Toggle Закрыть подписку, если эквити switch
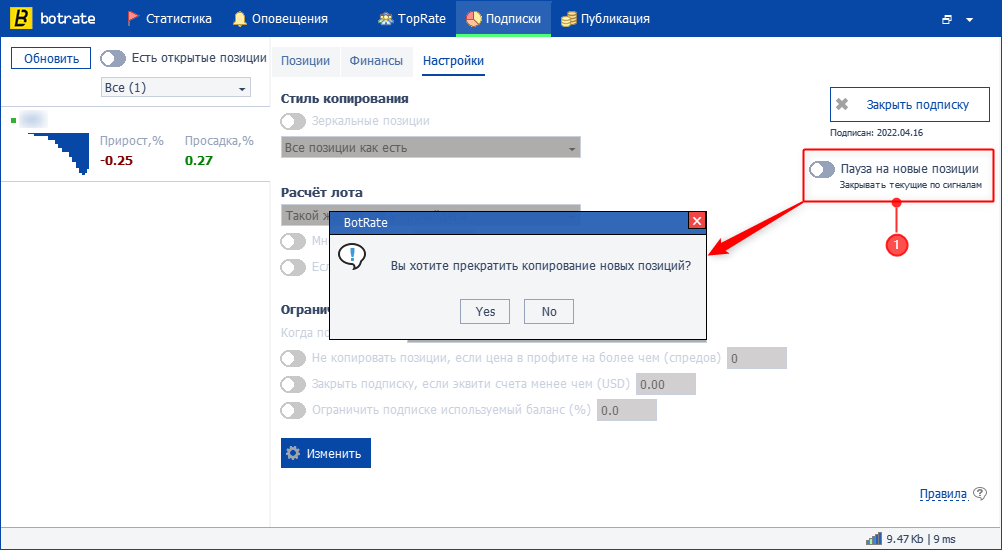 (x=293, y=385)
